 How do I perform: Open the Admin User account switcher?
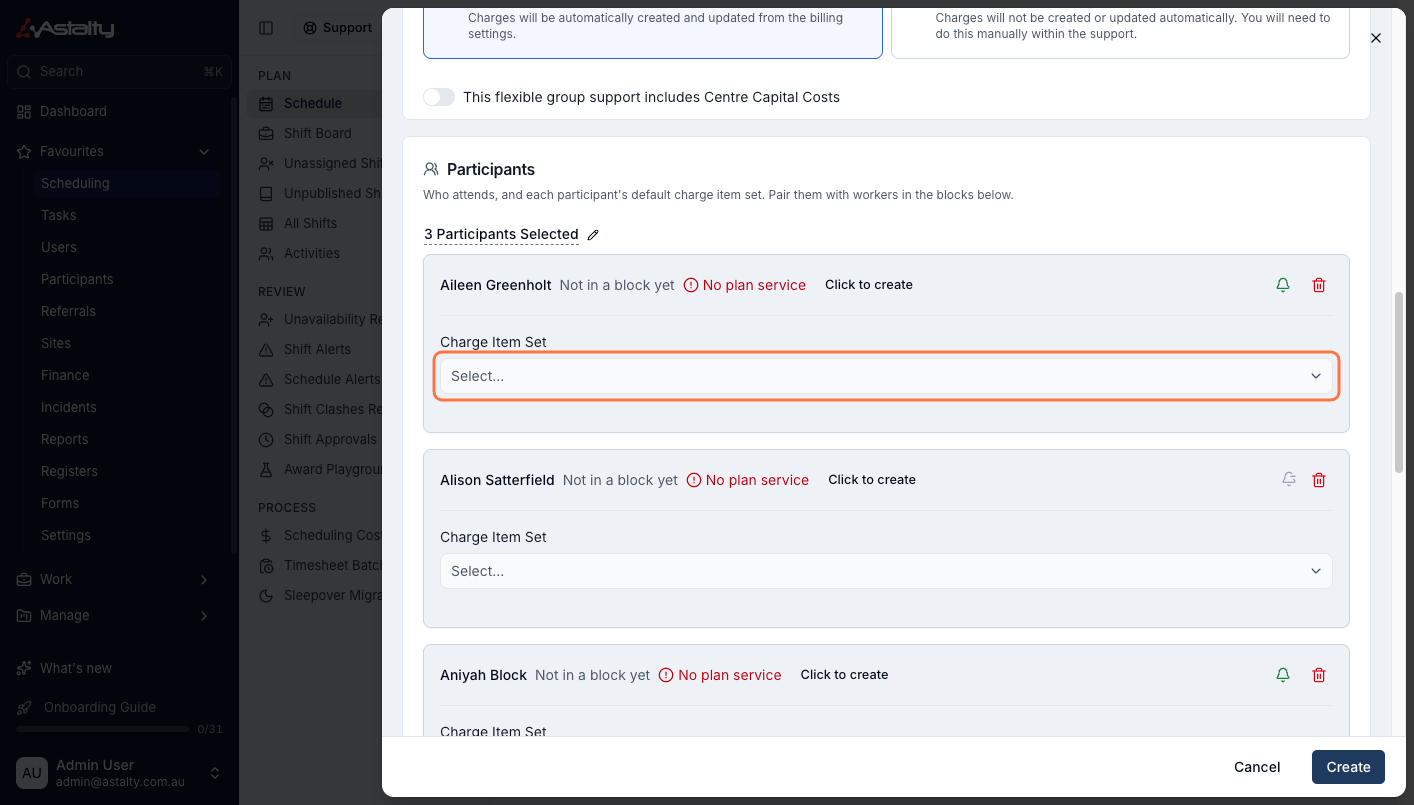click(x=119, y=773)
